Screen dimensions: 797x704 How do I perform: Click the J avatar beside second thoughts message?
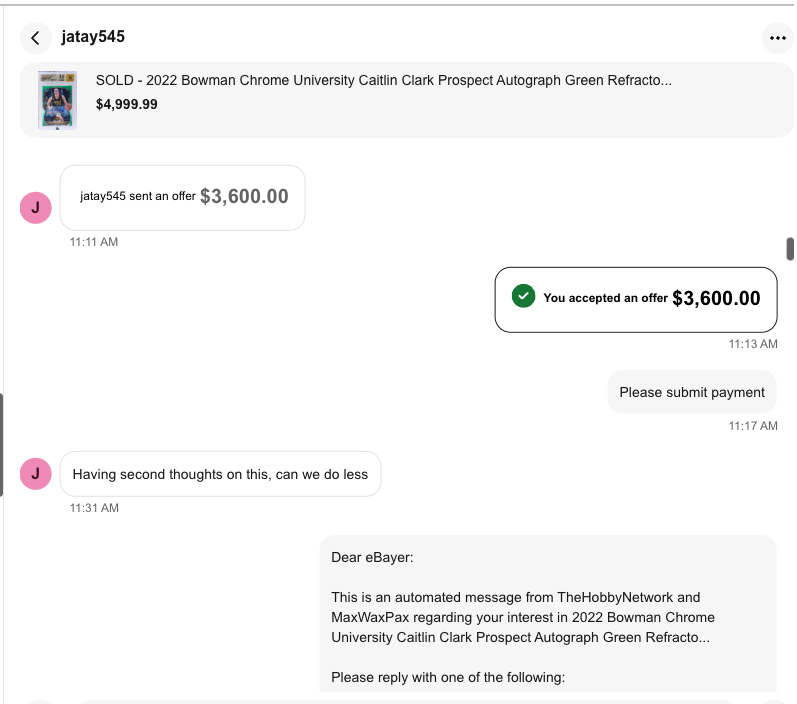pos(36,473)
